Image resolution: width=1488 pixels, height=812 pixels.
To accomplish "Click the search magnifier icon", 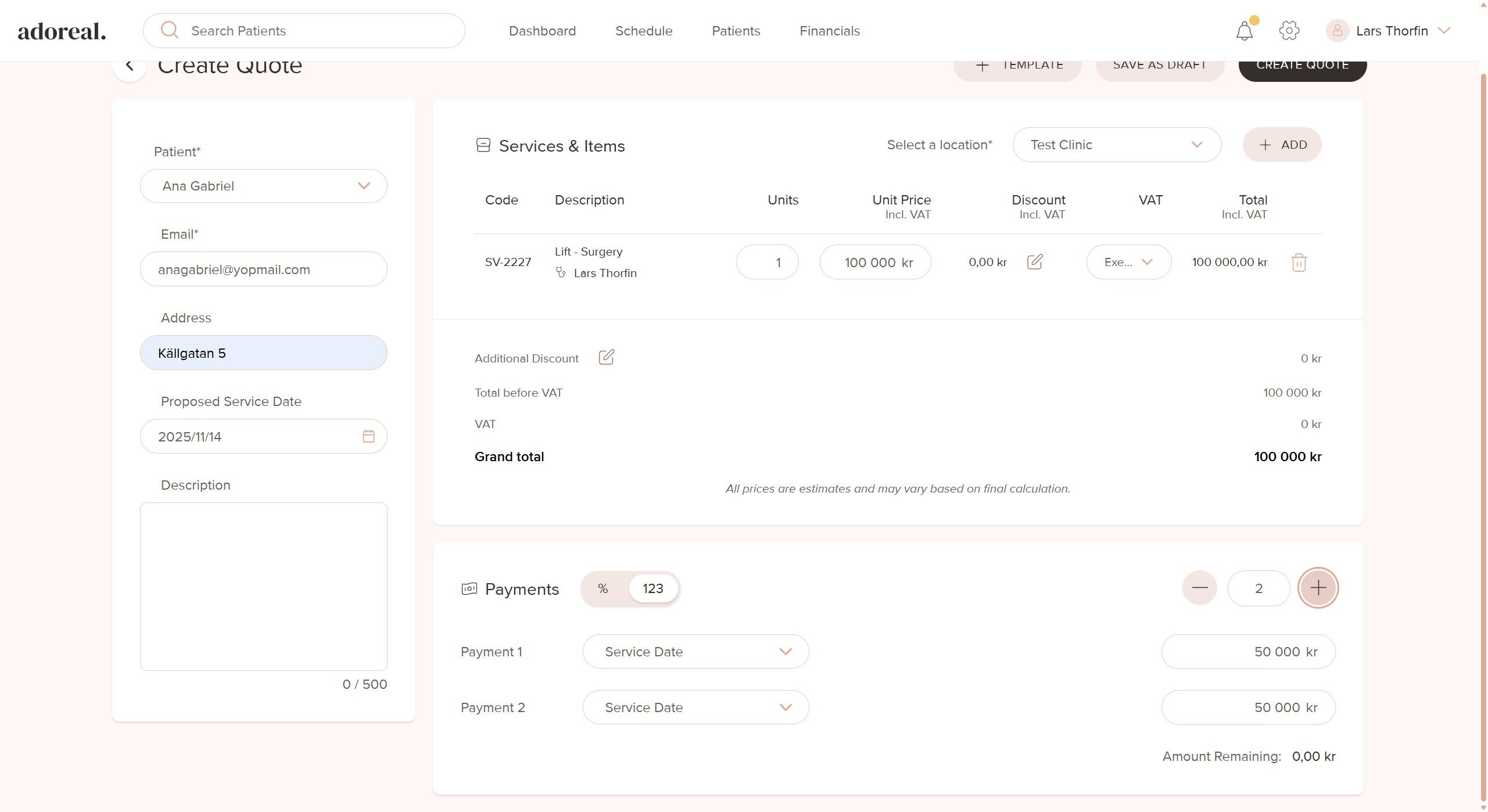I will [170, 30].
